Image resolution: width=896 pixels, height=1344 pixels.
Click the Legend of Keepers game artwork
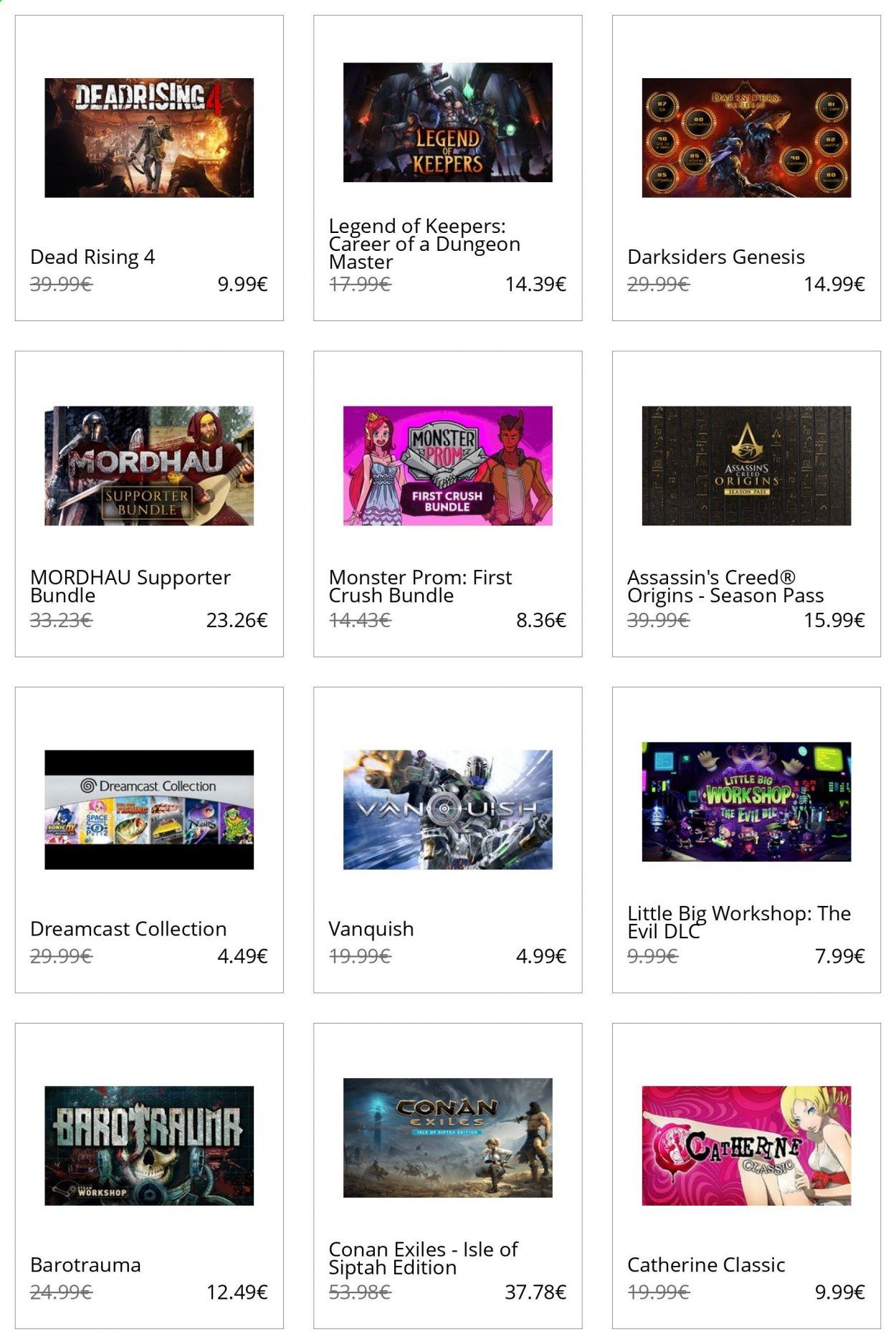point(447,122)
